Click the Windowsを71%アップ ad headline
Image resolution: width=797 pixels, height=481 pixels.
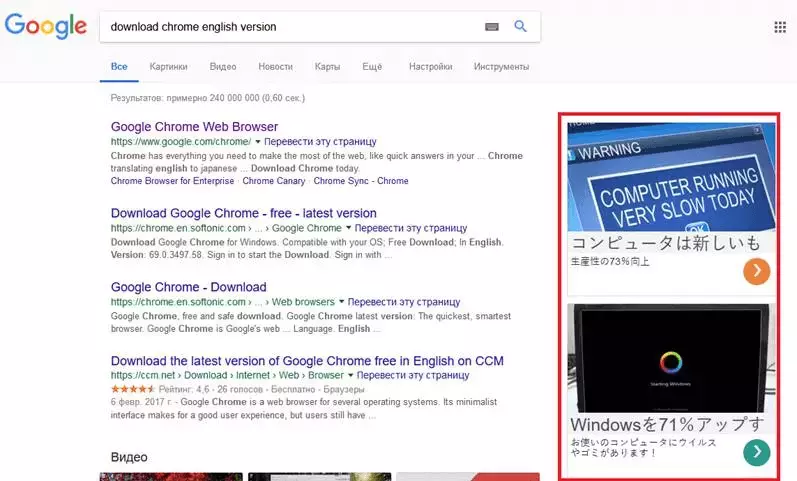(x=667, y=424)
